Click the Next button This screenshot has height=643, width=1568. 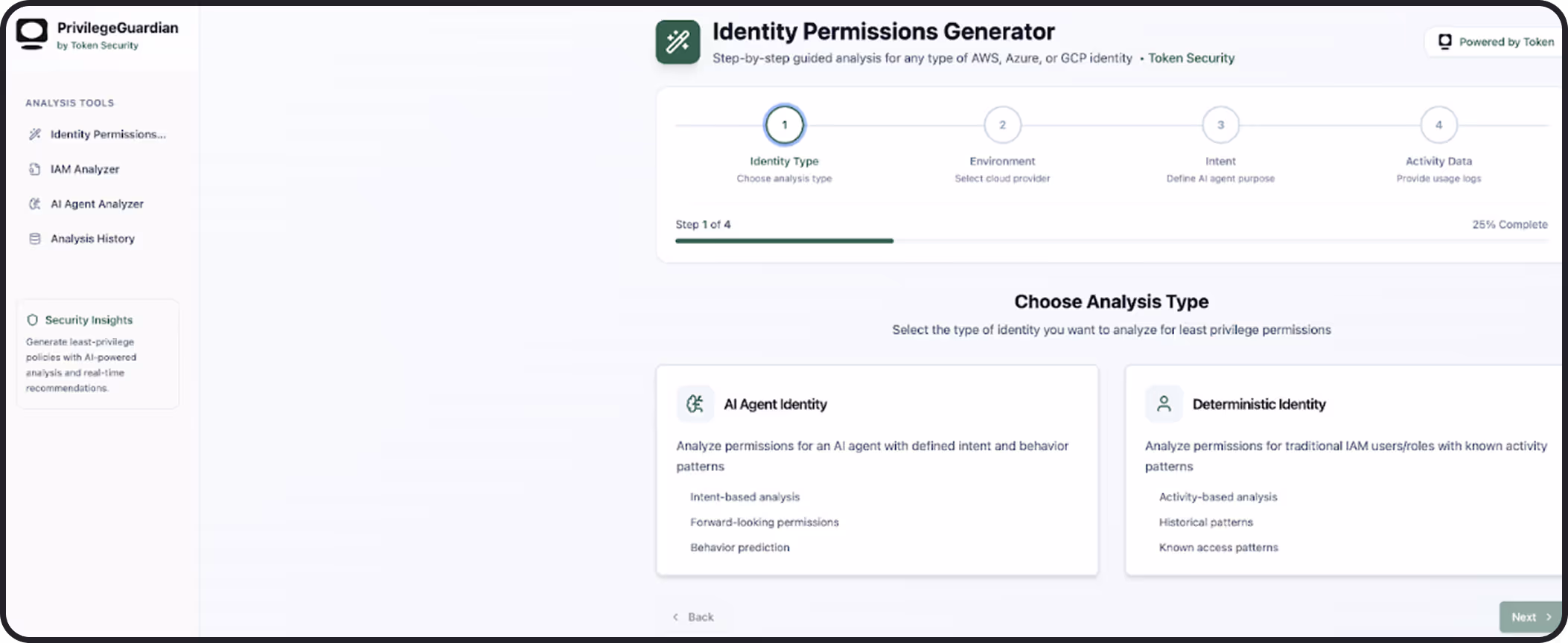click(1531, 617)
